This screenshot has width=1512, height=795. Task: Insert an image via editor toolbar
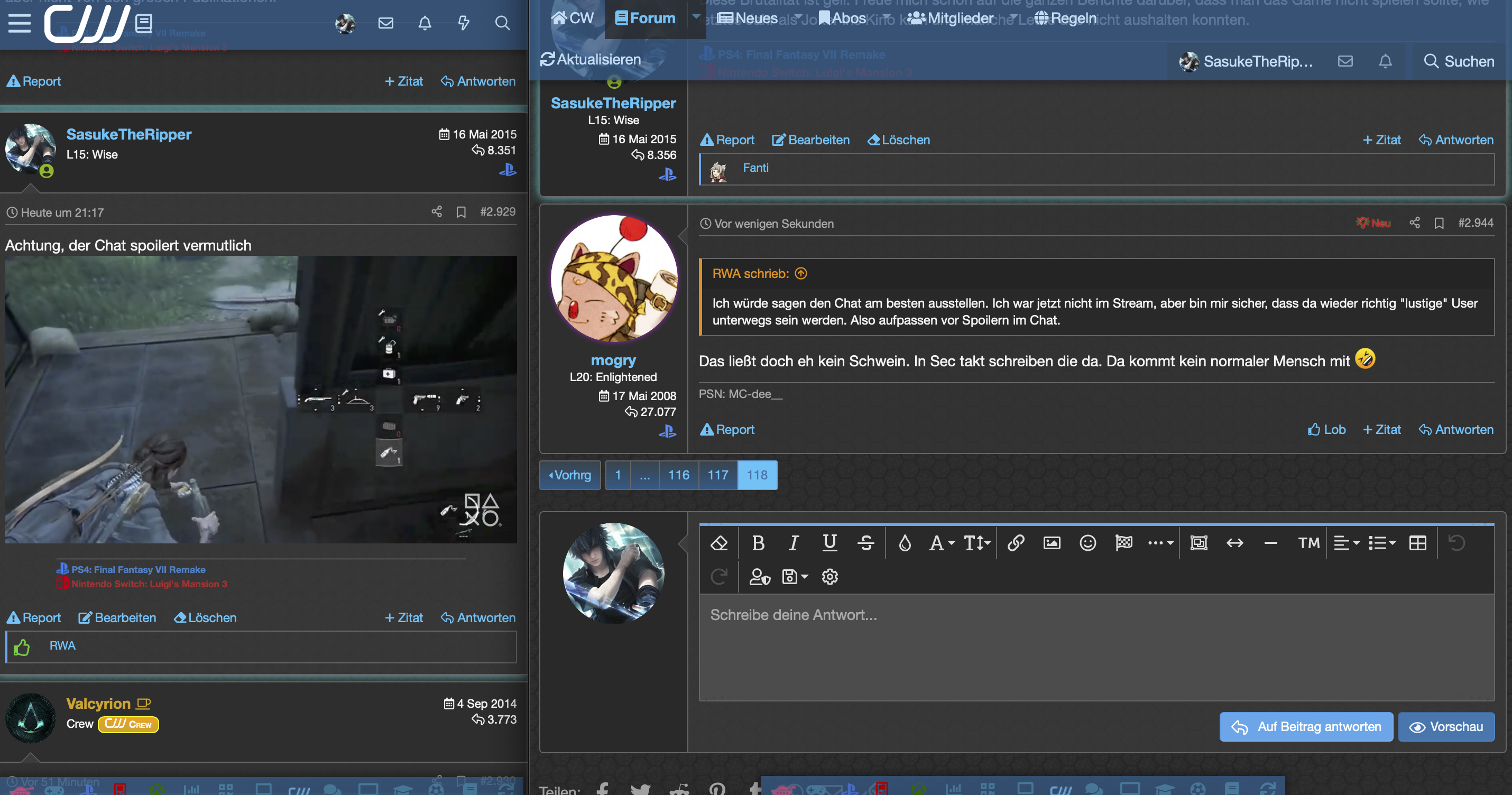[x=1052, y=543]
